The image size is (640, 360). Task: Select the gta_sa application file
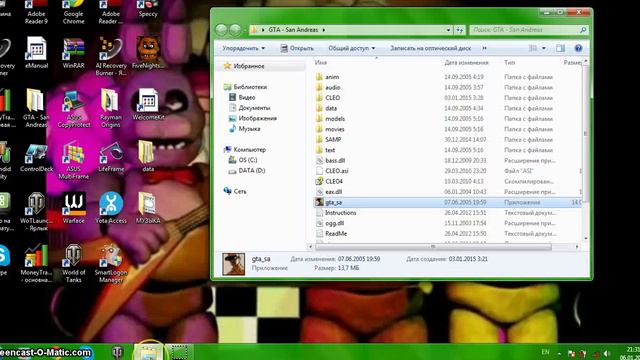click(x=447, y=202)
